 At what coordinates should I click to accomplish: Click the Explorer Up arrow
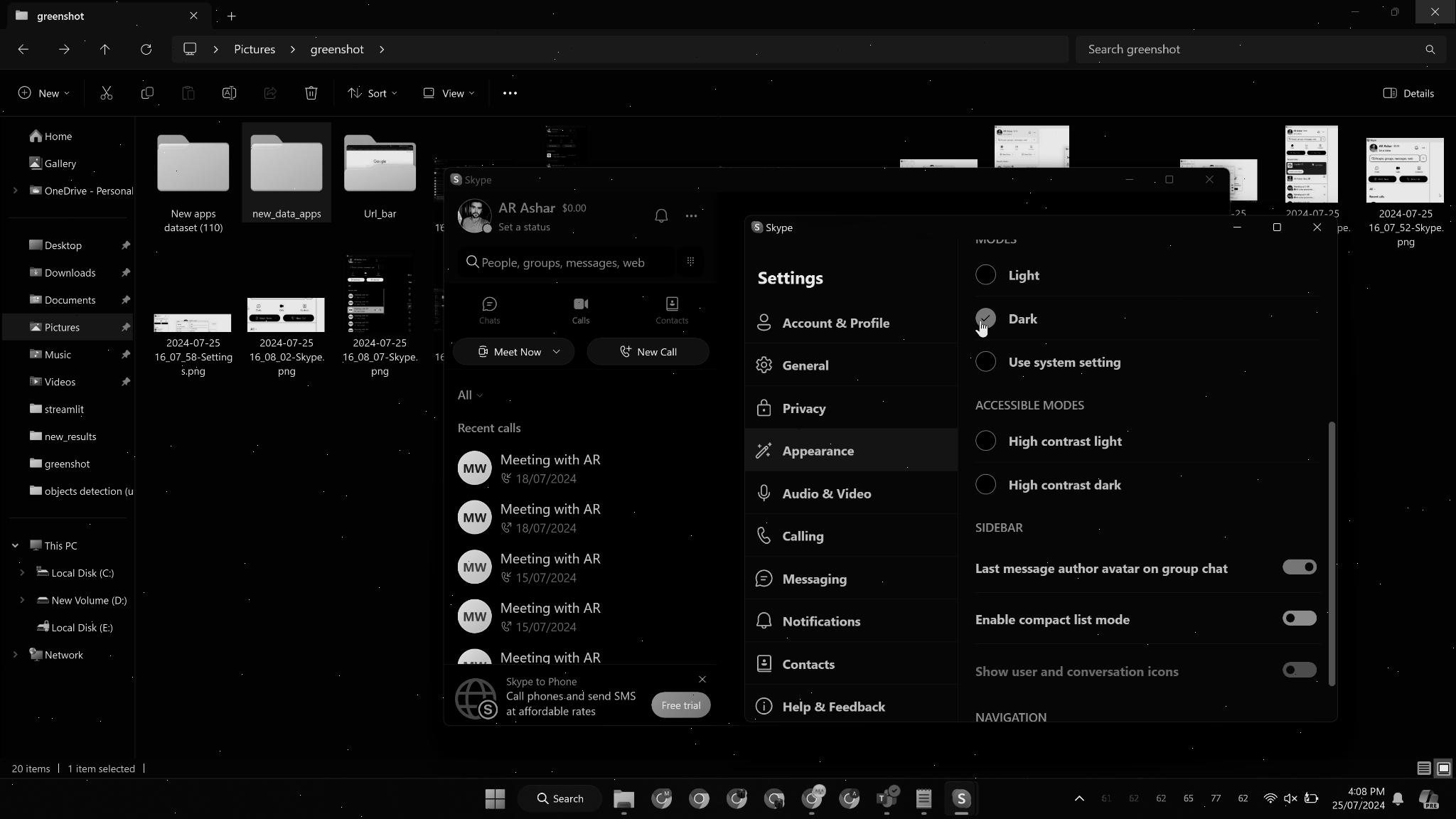coord(105,49)
